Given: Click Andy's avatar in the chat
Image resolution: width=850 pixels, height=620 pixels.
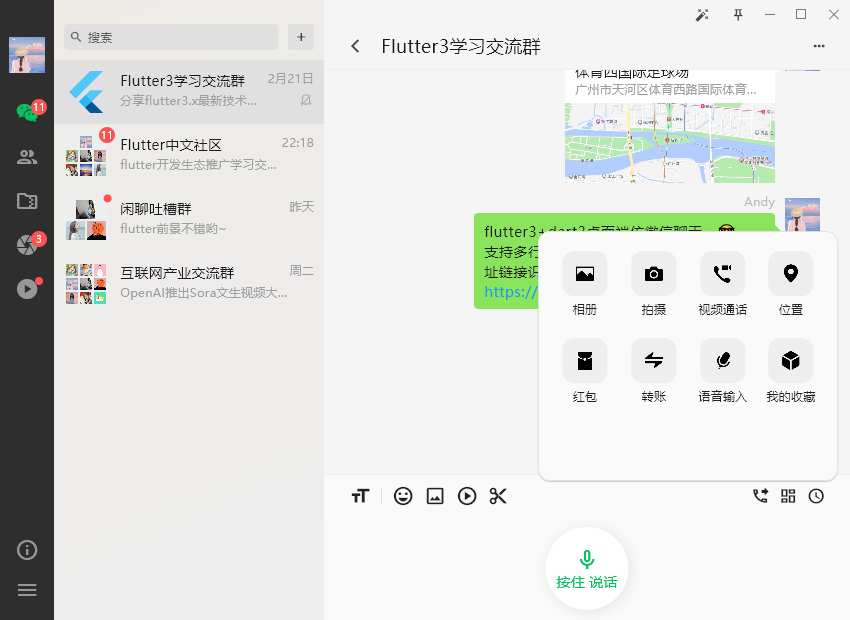Looking at the screenshot, I should click(x=802, y=216).
